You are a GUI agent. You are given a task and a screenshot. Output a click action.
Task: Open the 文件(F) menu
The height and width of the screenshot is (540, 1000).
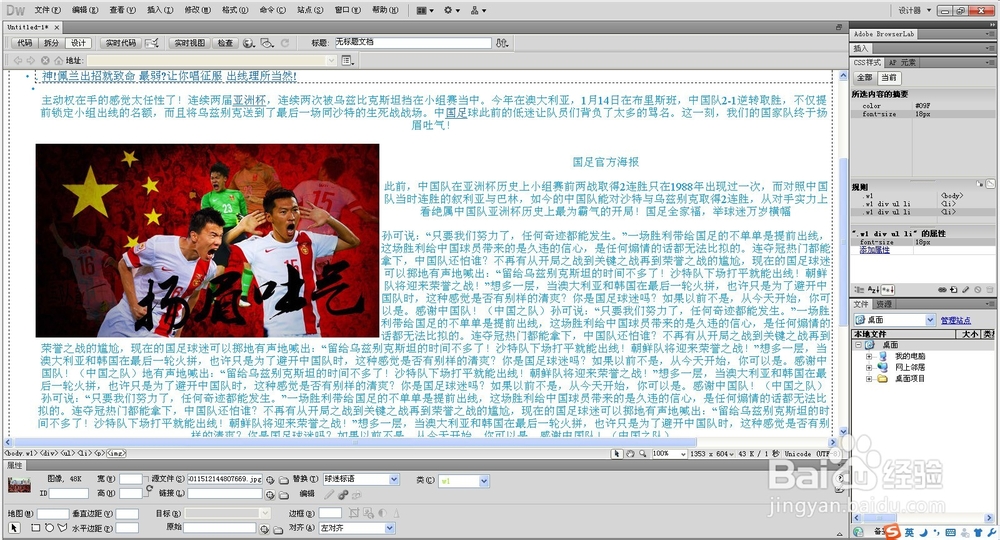coord(48,10)
